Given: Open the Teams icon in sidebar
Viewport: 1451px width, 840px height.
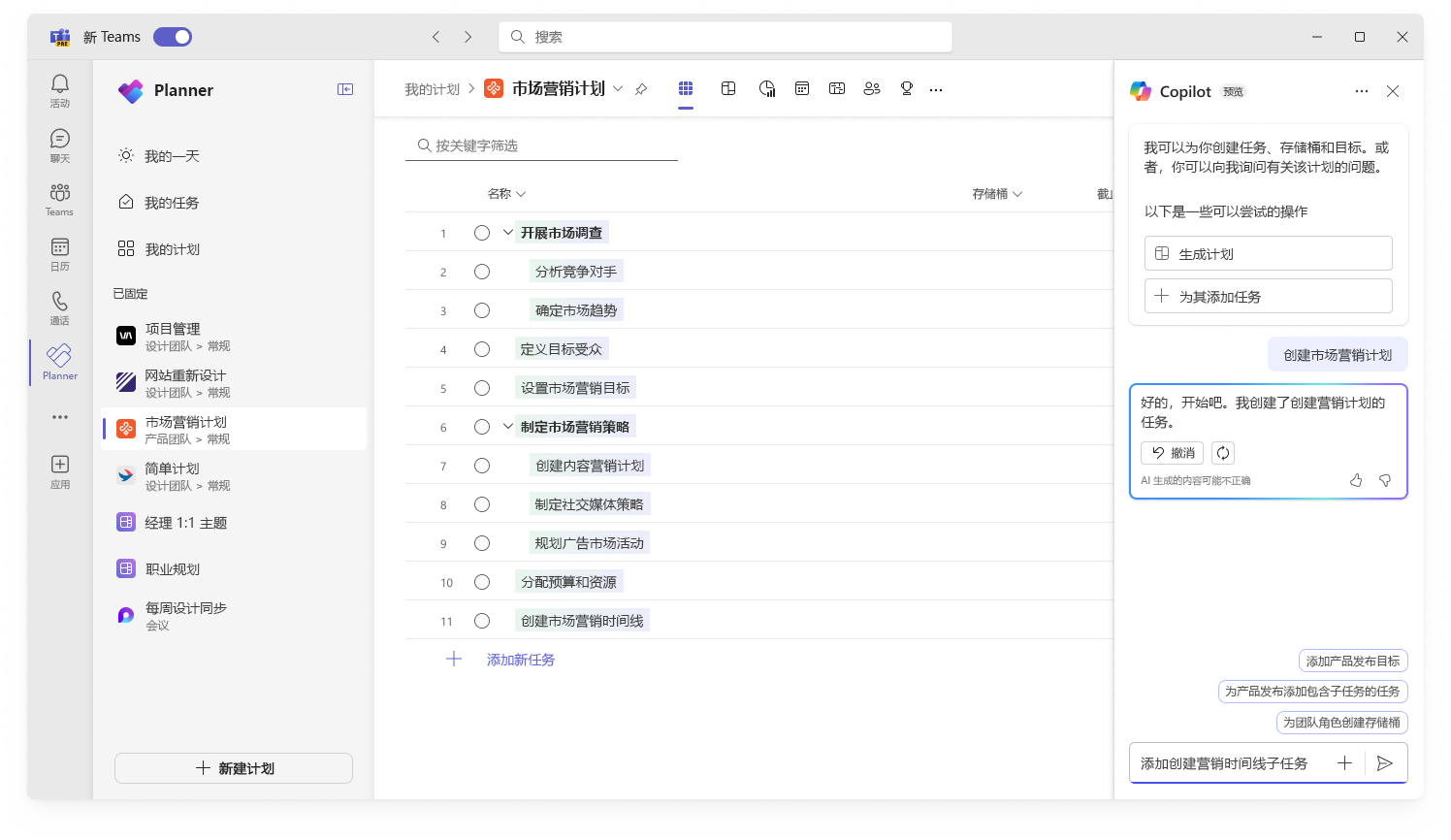Looking at the screenshot, I should (x=60, y=192).
